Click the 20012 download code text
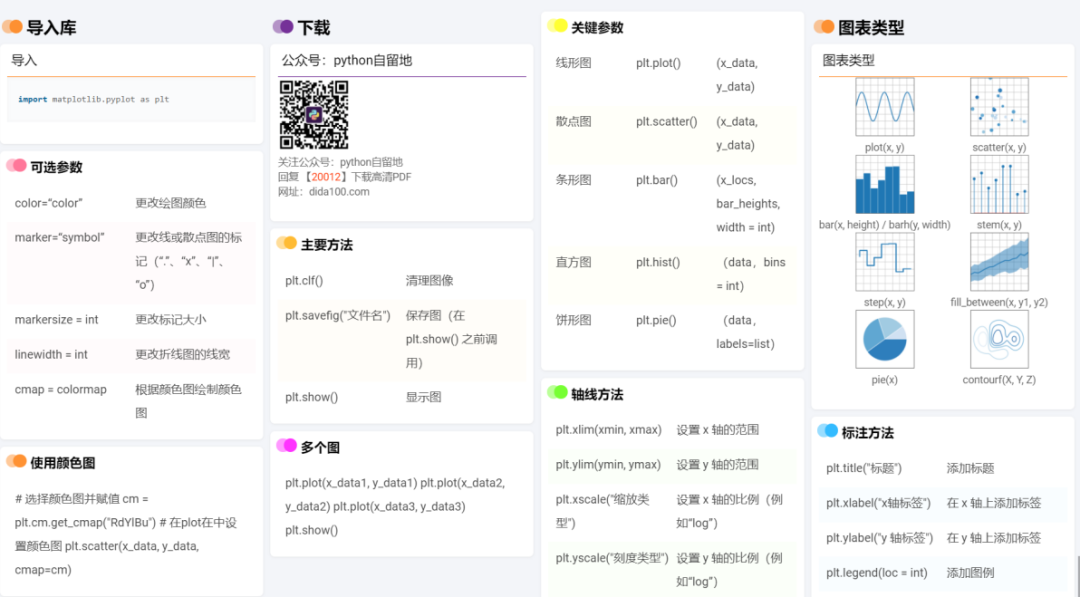 [x=329, y=176]
